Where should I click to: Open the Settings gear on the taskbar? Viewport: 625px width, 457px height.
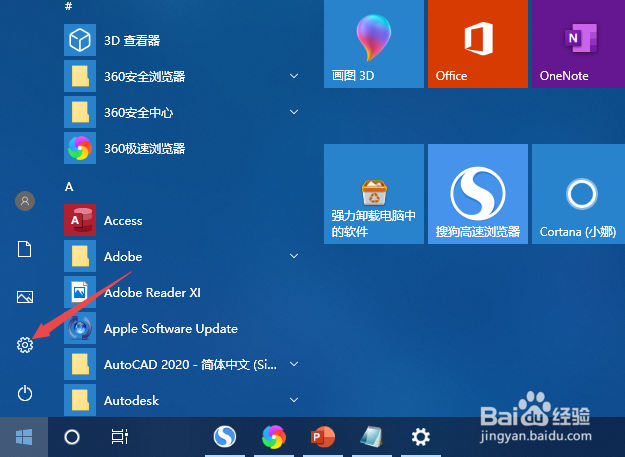click(421, 437)
